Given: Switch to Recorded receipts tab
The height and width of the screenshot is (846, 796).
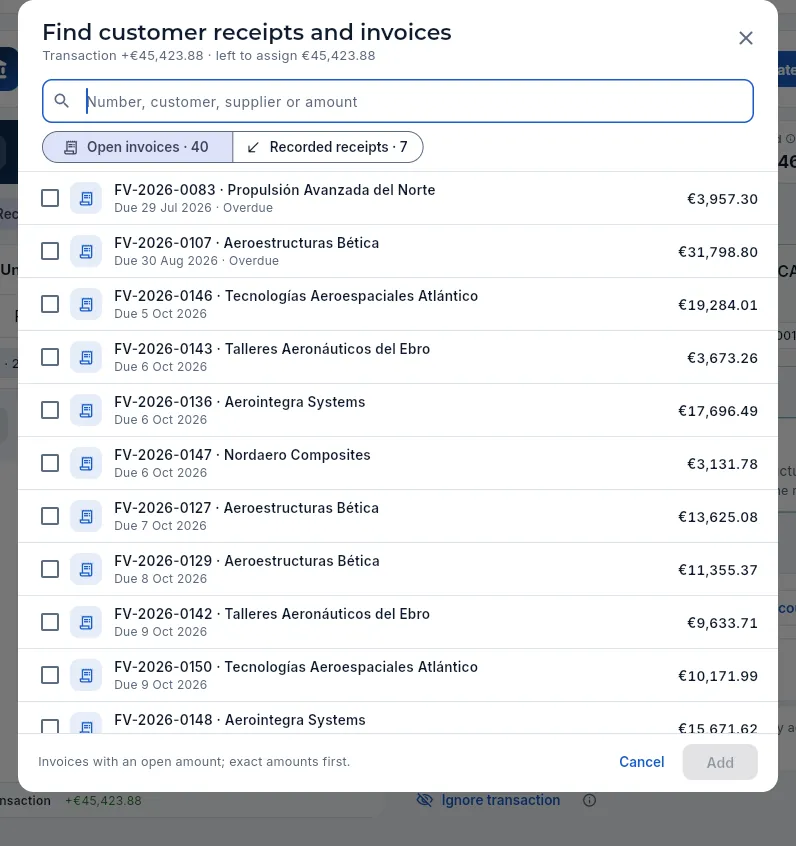Looking at the screenshot, I should [x=328, y=147].
